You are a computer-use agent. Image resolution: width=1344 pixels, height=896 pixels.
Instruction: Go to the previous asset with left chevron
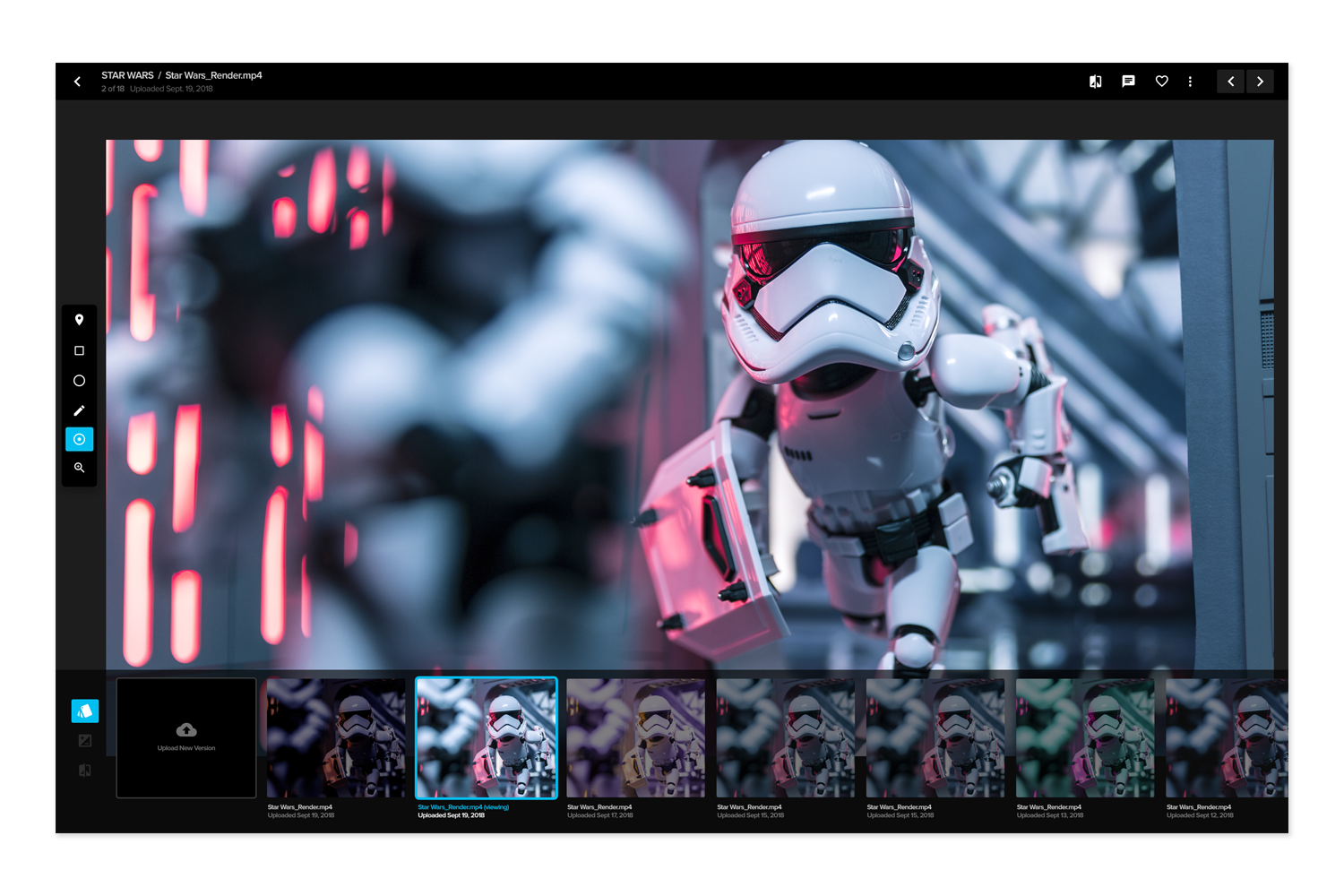point(1230,82)
